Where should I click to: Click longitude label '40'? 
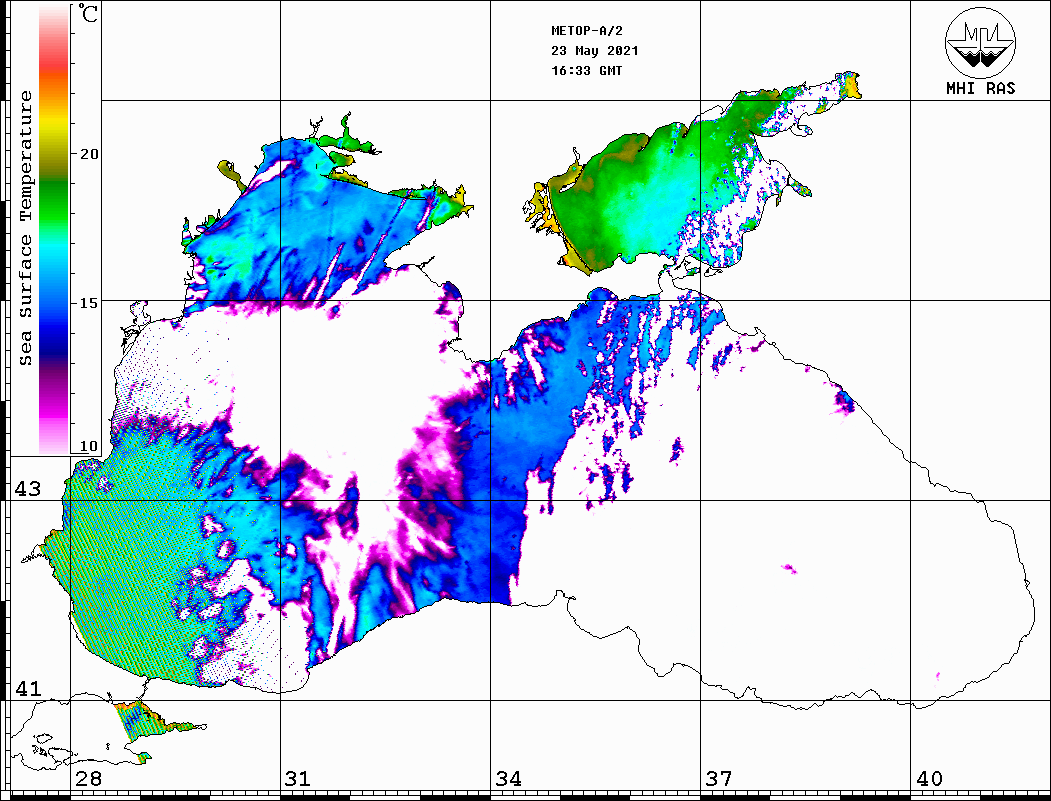(x=929, y=779)
